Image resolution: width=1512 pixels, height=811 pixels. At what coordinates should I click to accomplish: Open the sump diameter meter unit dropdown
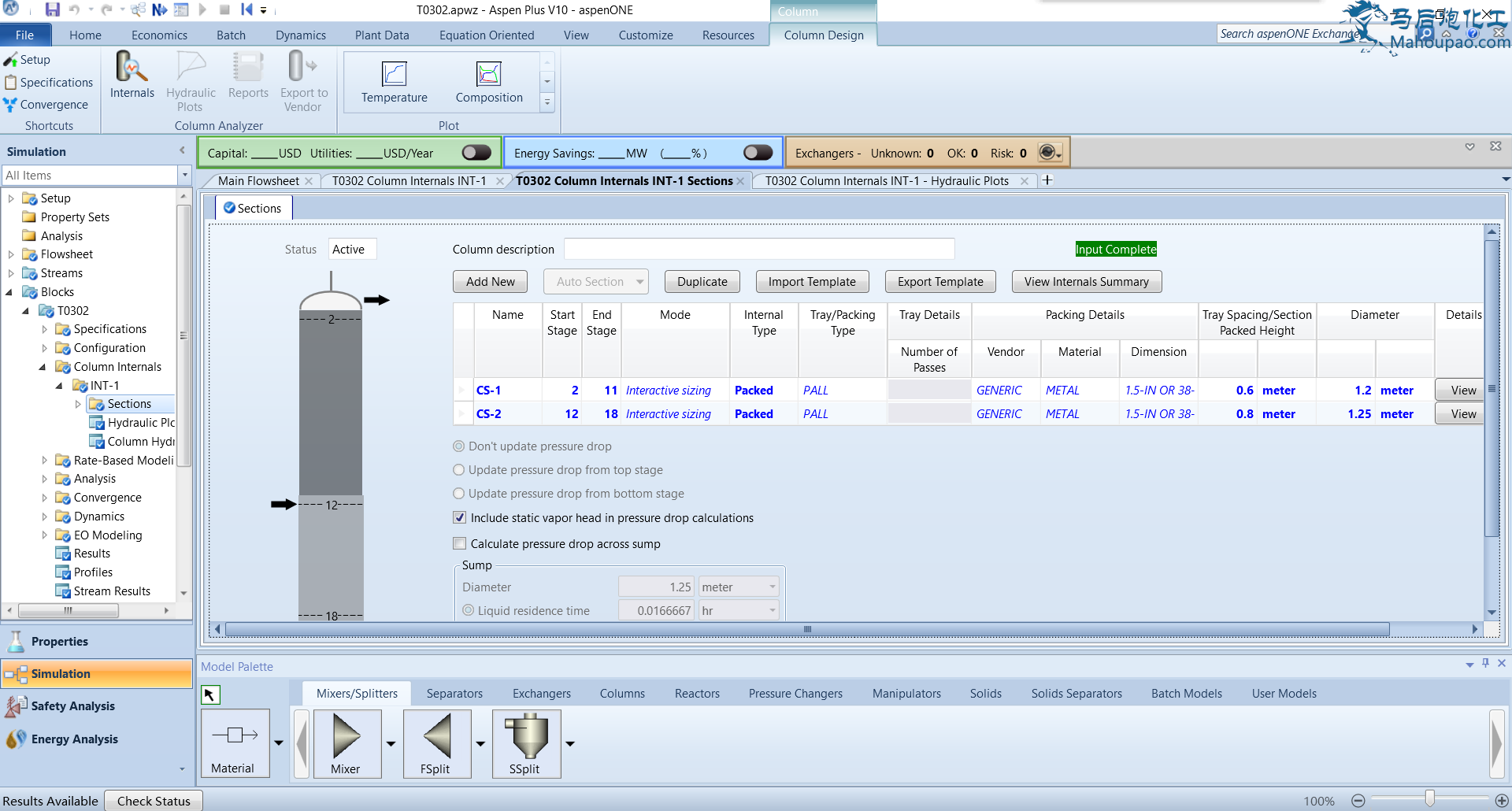click(x=772, y=587)
